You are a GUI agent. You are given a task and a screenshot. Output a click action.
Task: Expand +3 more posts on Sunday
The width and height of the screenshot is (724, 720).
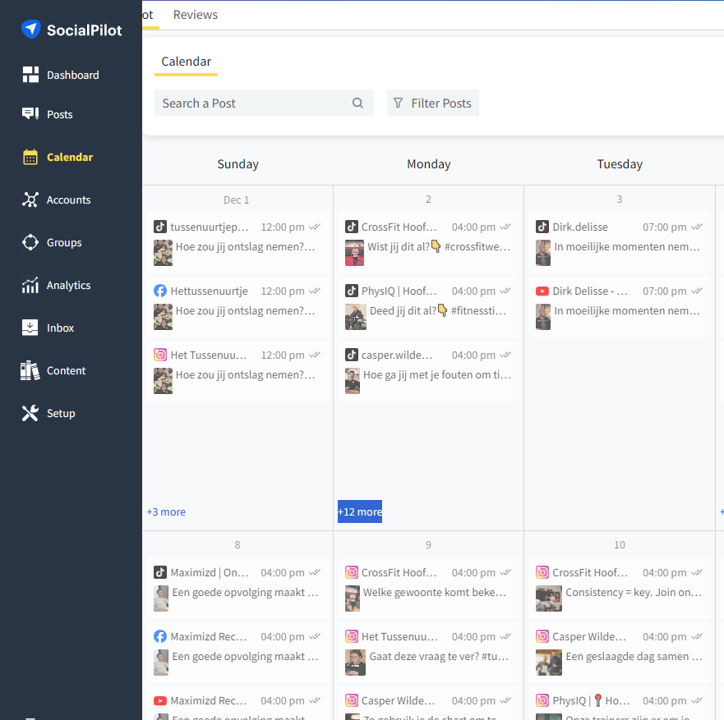tap(166, 512)
